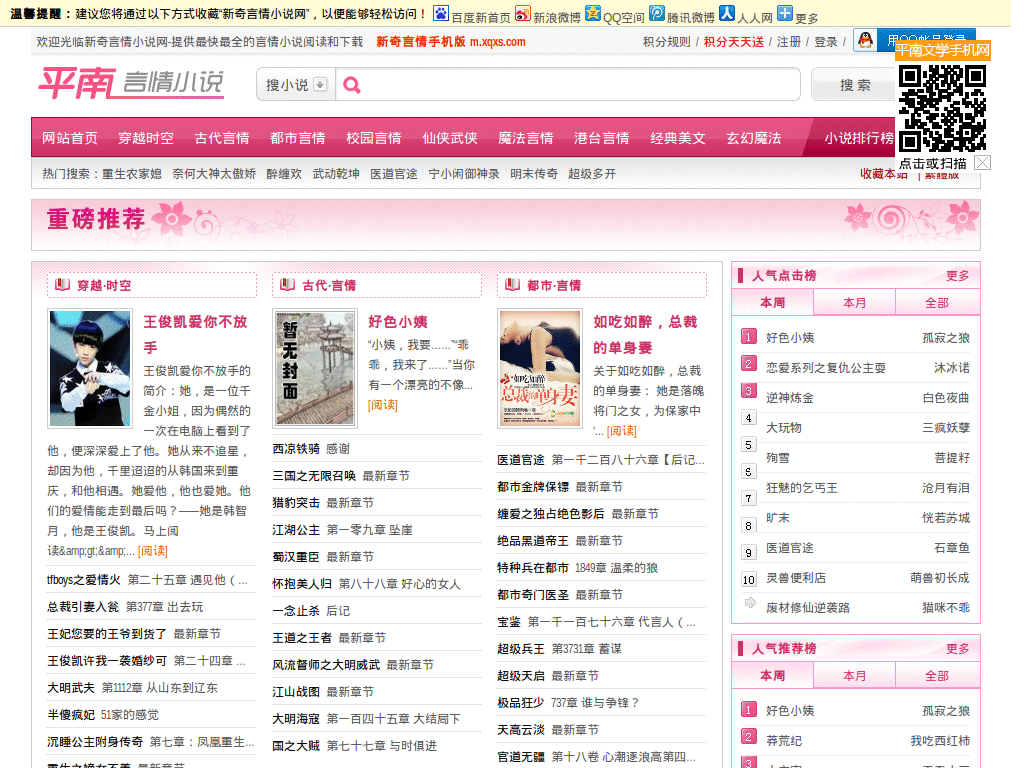This screenshot has width=1024, height=768.
Task: Click the 登录 link
Action: [x=825, y=42]
